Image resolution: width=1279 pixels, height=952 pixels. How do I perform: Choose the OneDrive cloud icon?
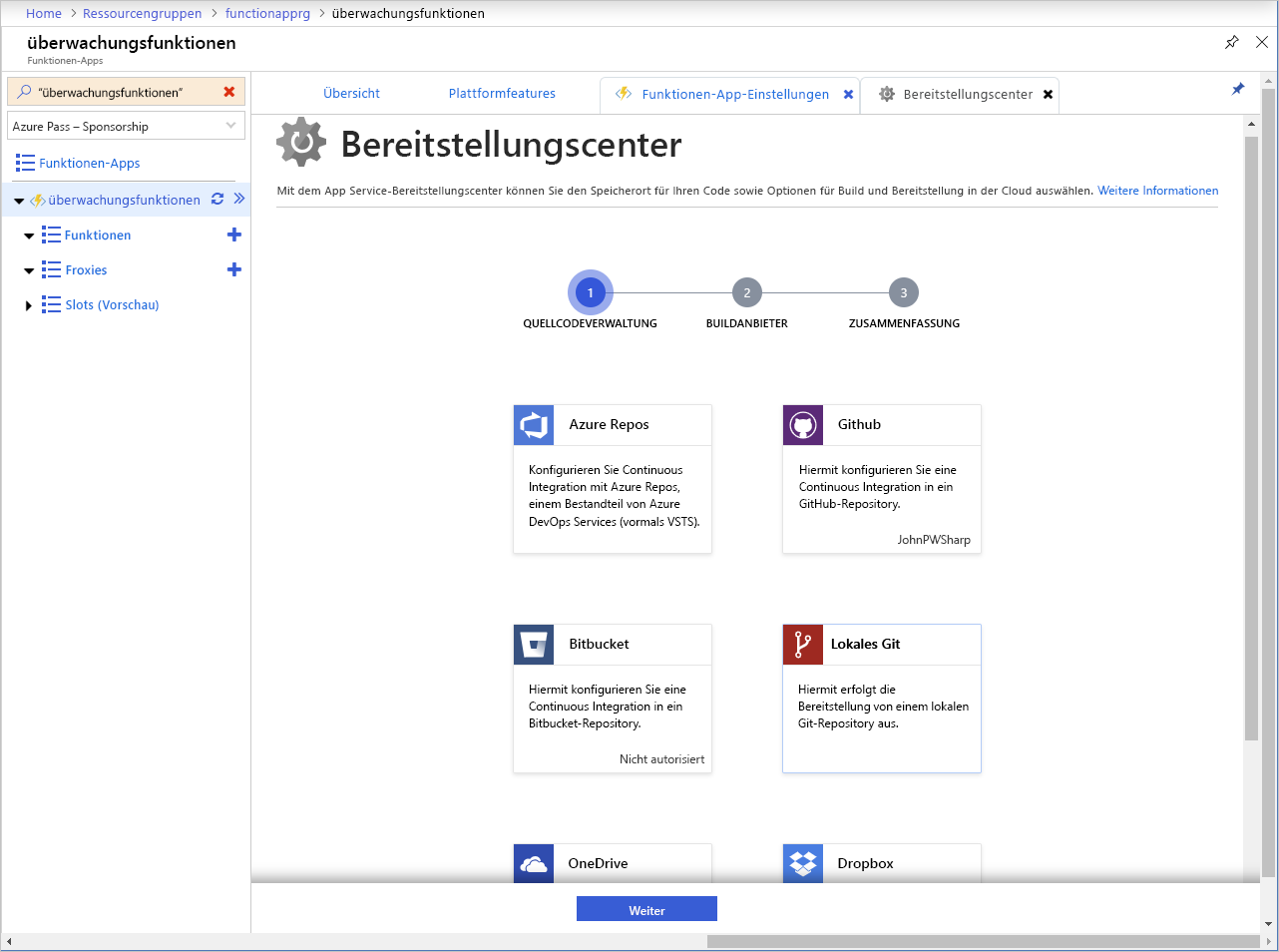pos(534,863)
